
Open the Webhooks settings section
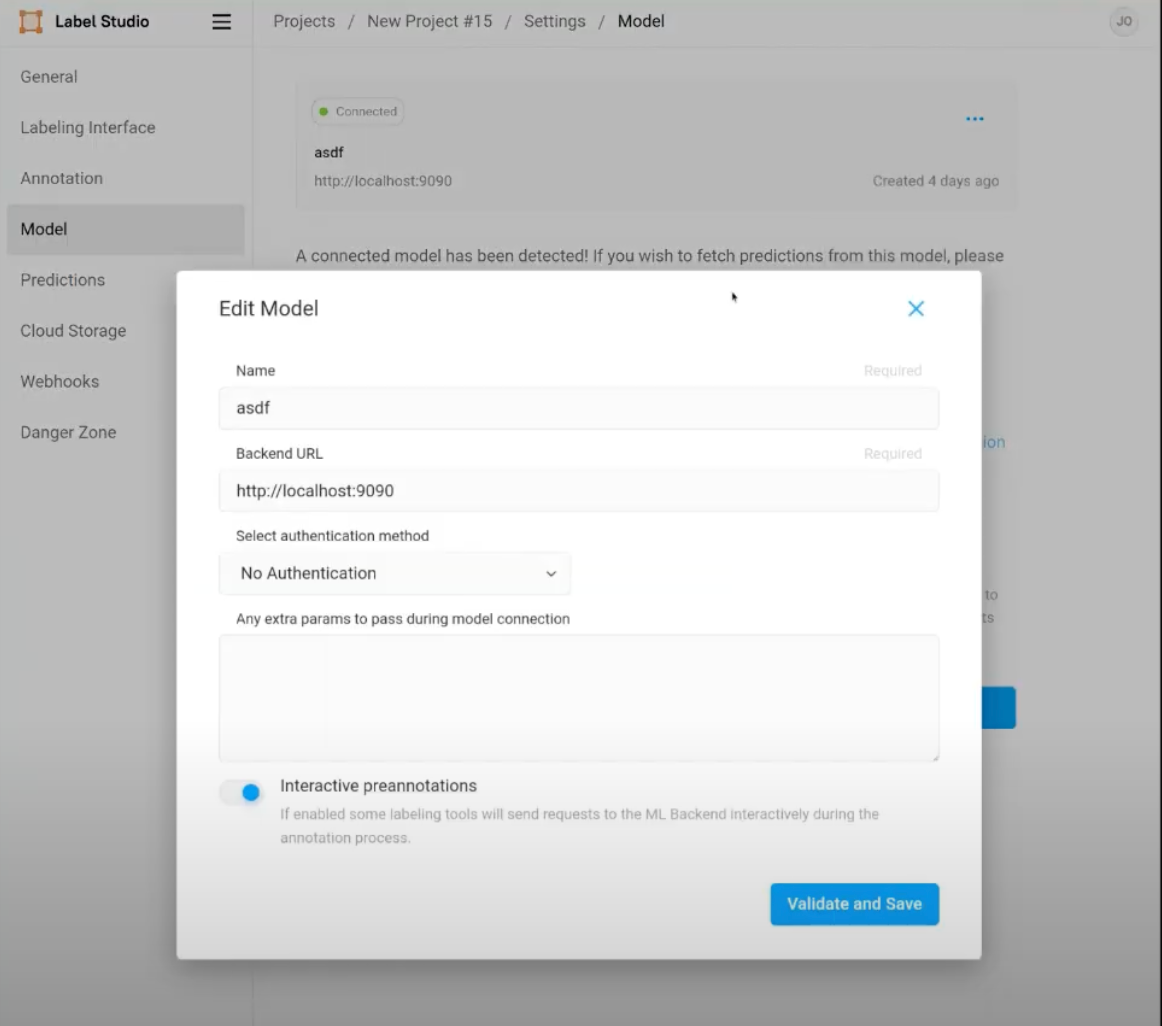60,382
